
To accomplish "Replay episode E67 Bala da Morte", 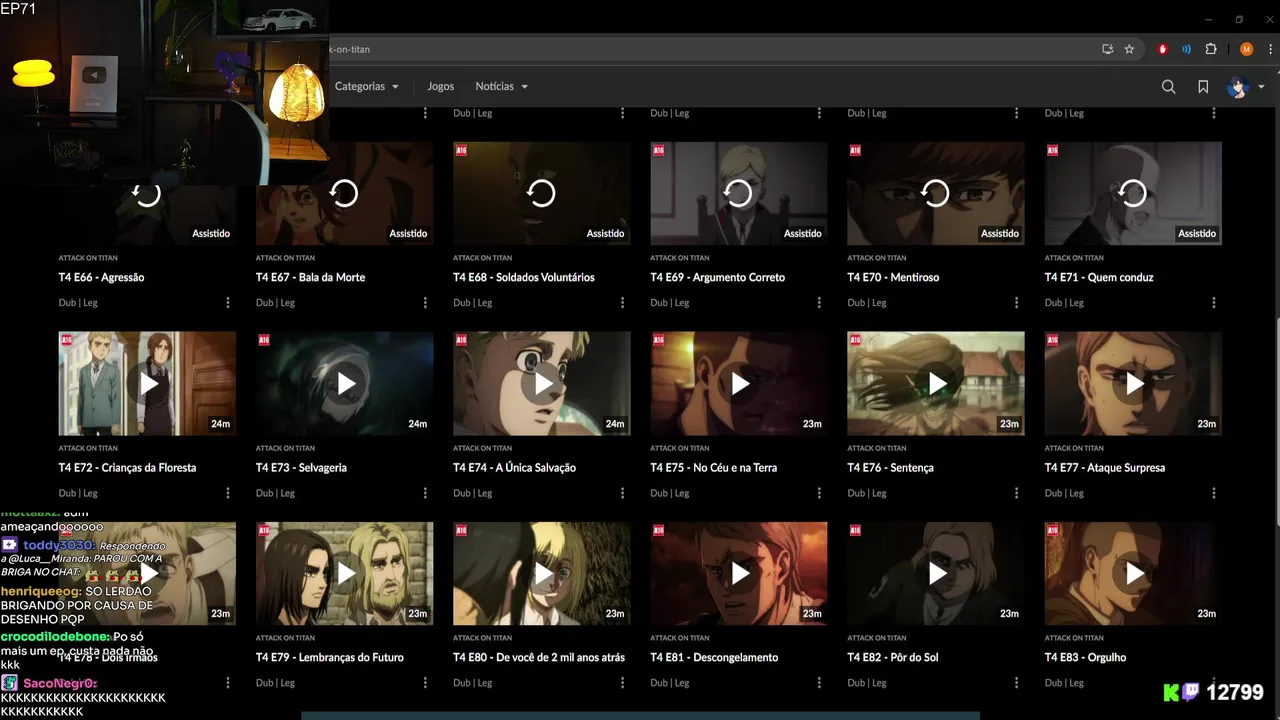I will click(x=344, y=194).
